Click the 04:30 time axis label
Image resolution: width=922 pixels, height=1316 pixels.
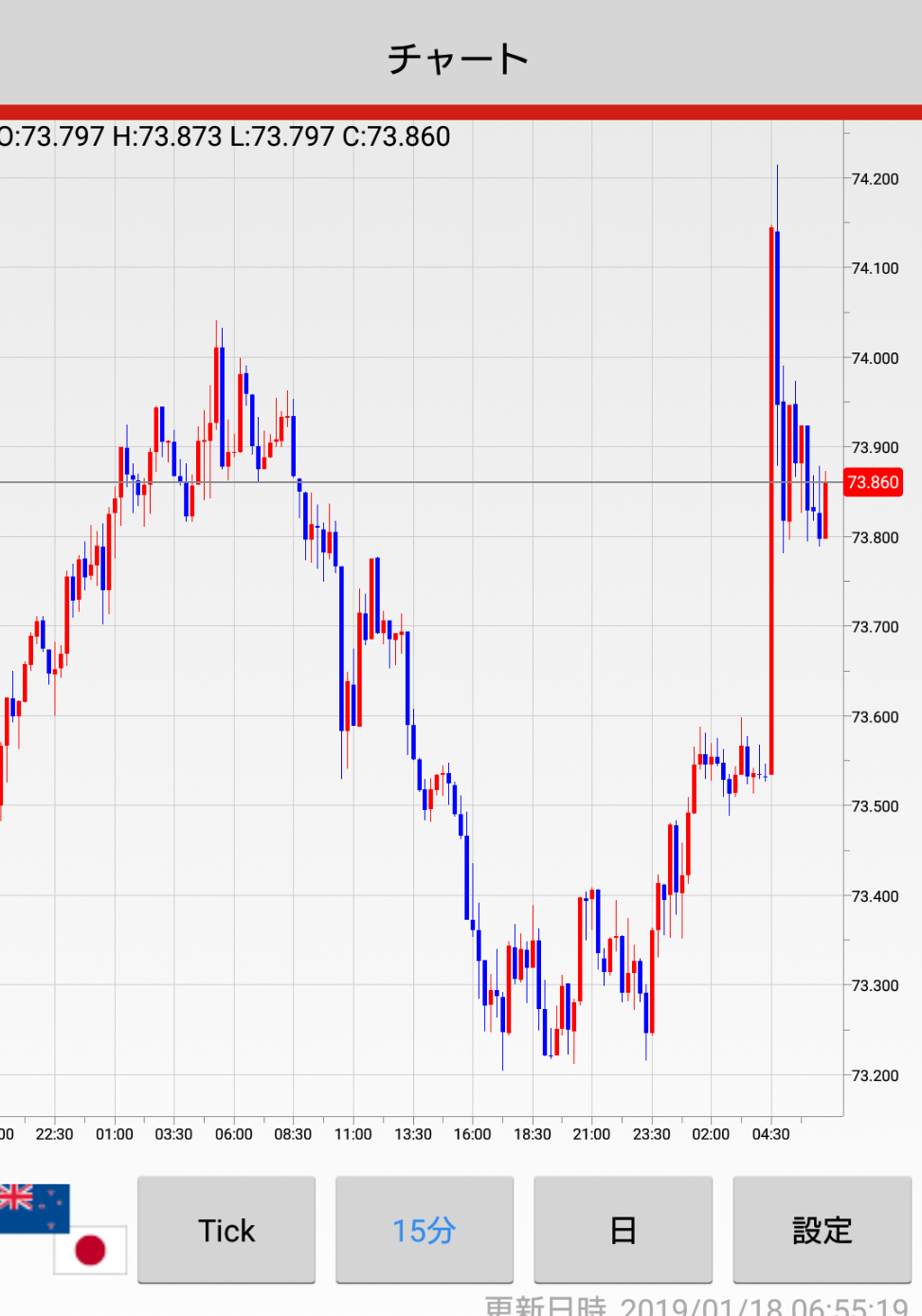point(770,1134)
